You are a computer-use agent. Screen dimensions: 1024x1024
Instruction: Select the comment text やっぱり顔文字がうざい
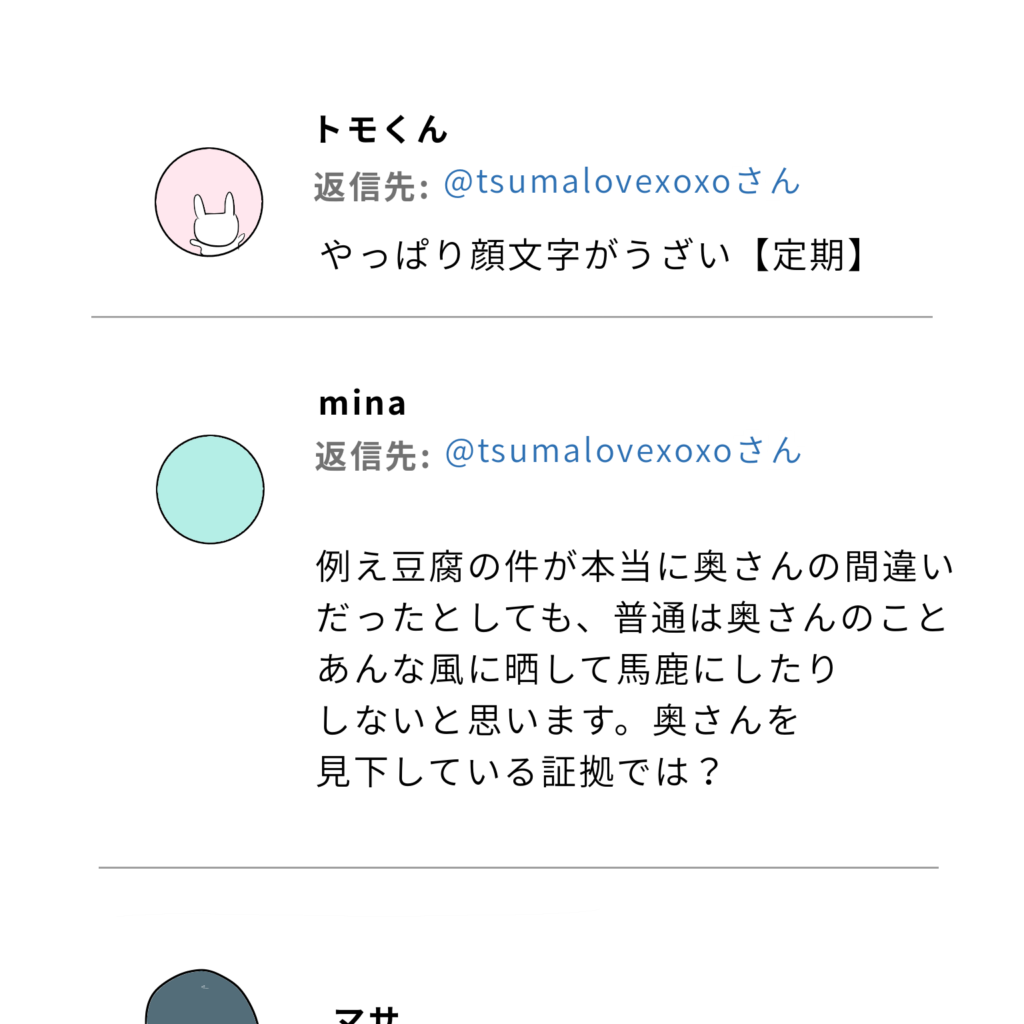click(x=525, y=255)
